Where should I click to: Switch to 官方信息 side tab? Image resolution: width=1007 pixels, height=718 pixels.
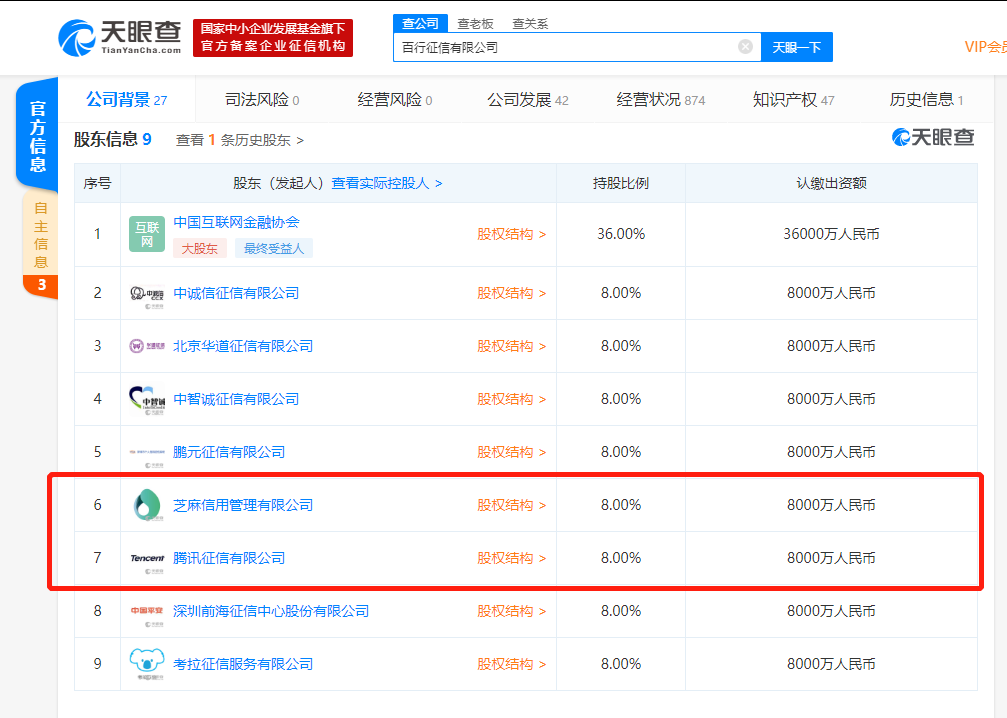(37, 136)
